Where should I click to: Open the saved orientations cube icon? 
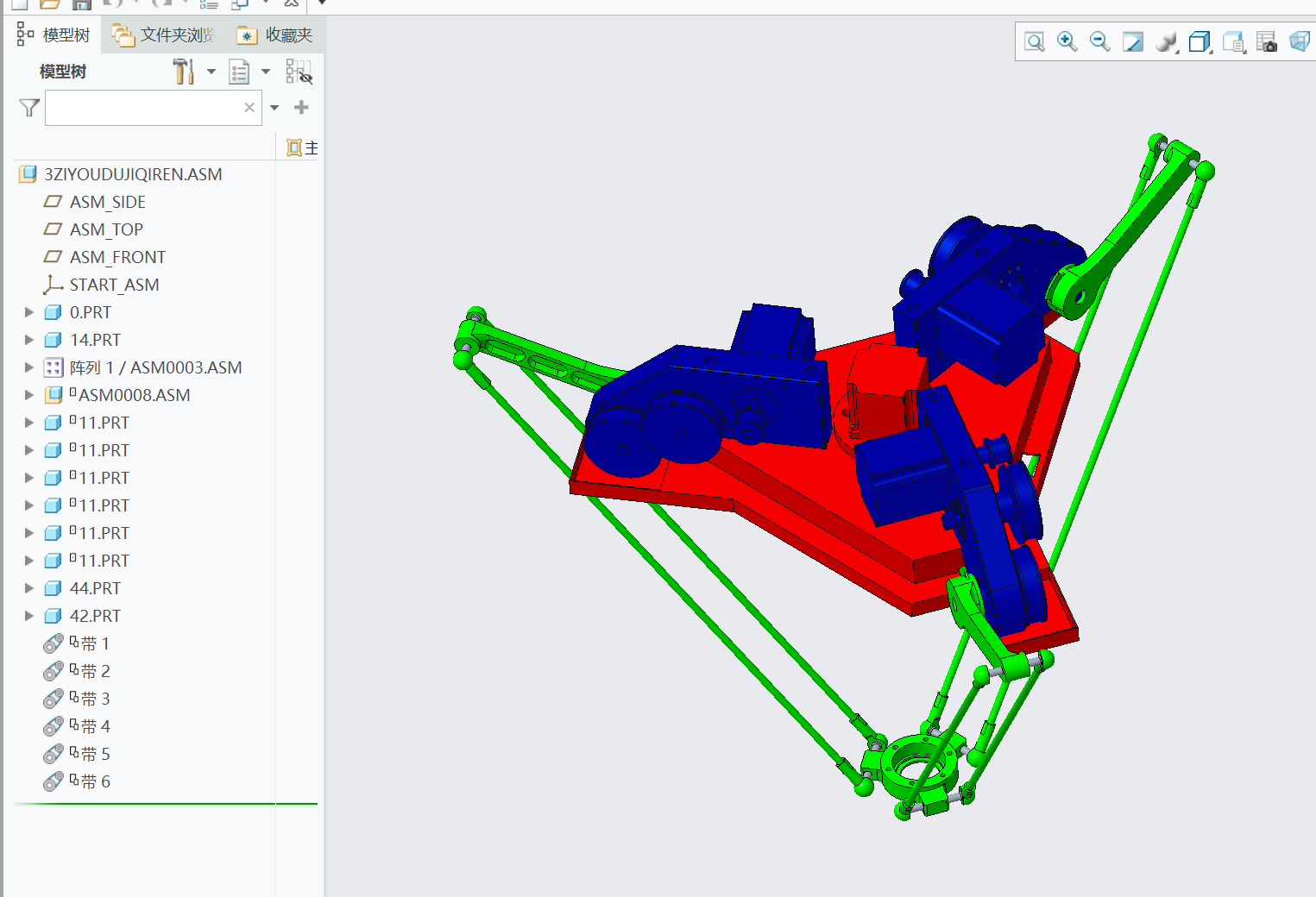1199,41
